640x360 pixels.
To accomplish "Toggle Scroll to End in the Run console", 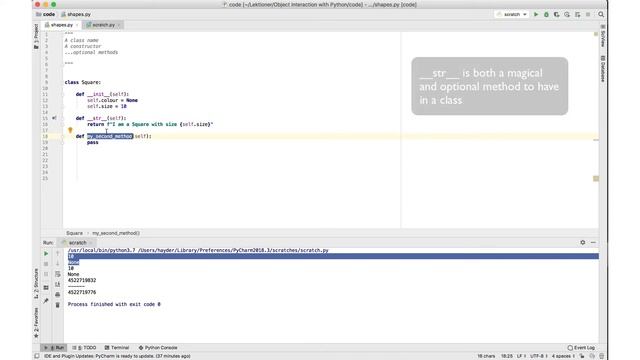I will click(x=58, y=284).
